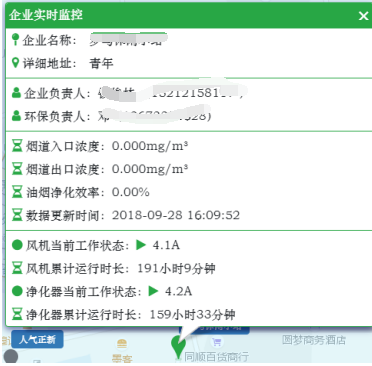Click the person icon beside 环保负责人
This screenshot has width=372, height=366.
tap(16, 116)
